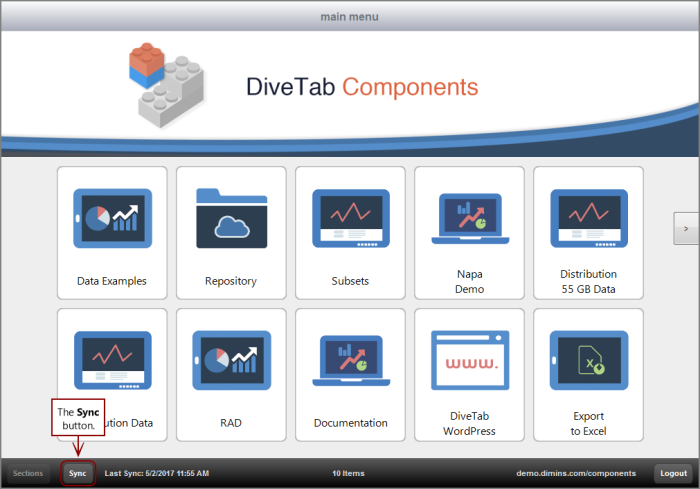Open the monitor icon beside RAD tile
Screen dimensions: 700x489
click(x=112, y=360)
